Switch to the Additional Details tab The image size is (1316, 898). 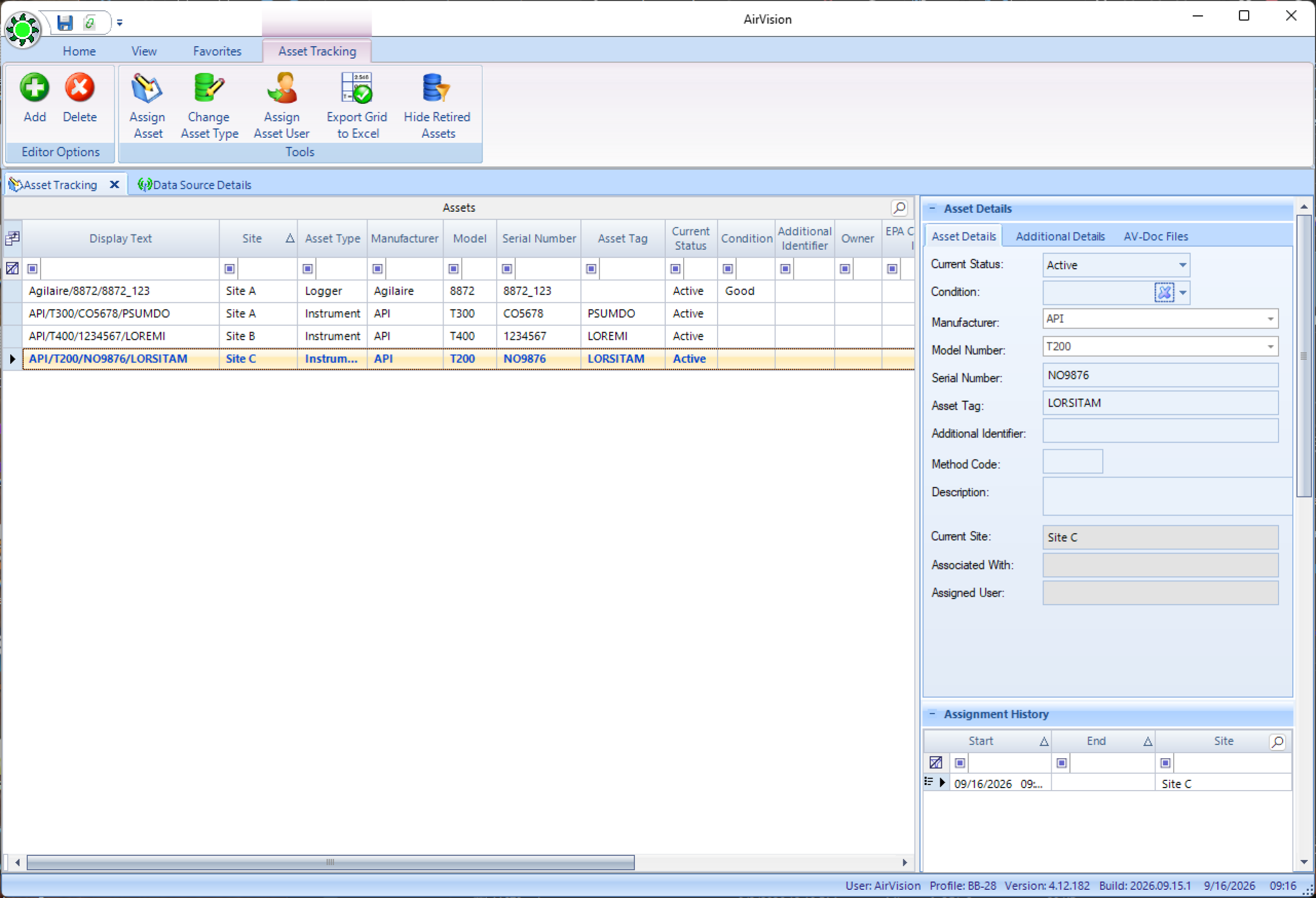point(1060,236)
